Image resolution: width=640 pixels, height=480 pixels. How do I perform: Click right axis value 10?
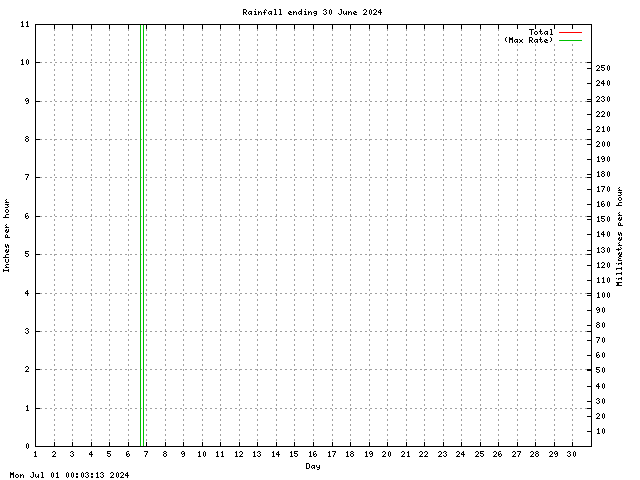point(600,431)
